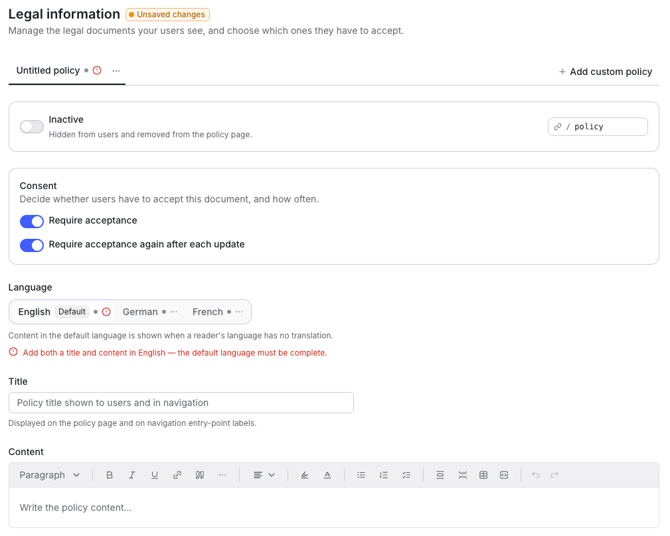Open the text alignment dropdown

(x=264, y=475)
